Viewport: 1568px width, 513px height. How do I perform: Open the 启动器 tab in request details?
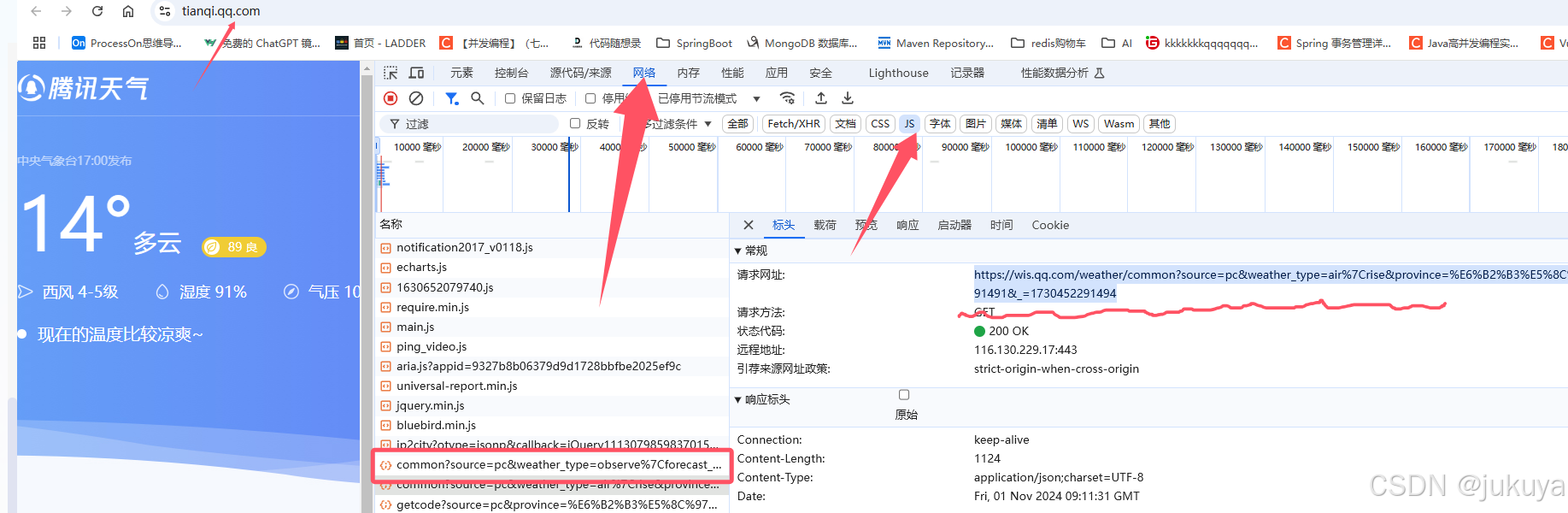(x=954, y=225)
